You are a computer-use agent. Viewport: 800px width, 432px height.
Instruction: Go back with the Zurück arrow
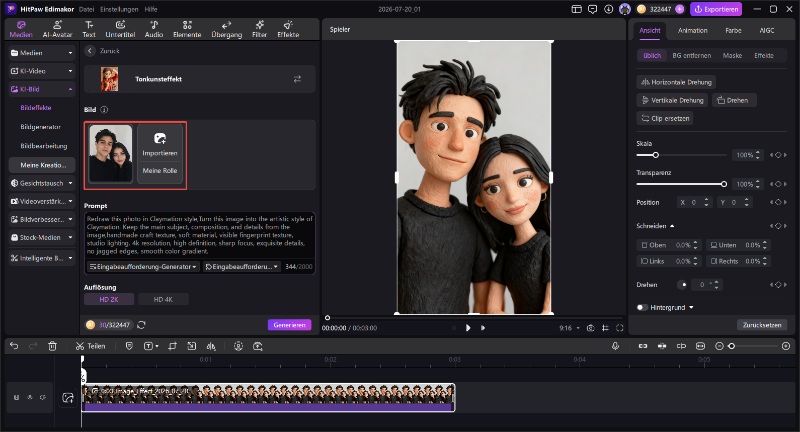coord(90,50)
